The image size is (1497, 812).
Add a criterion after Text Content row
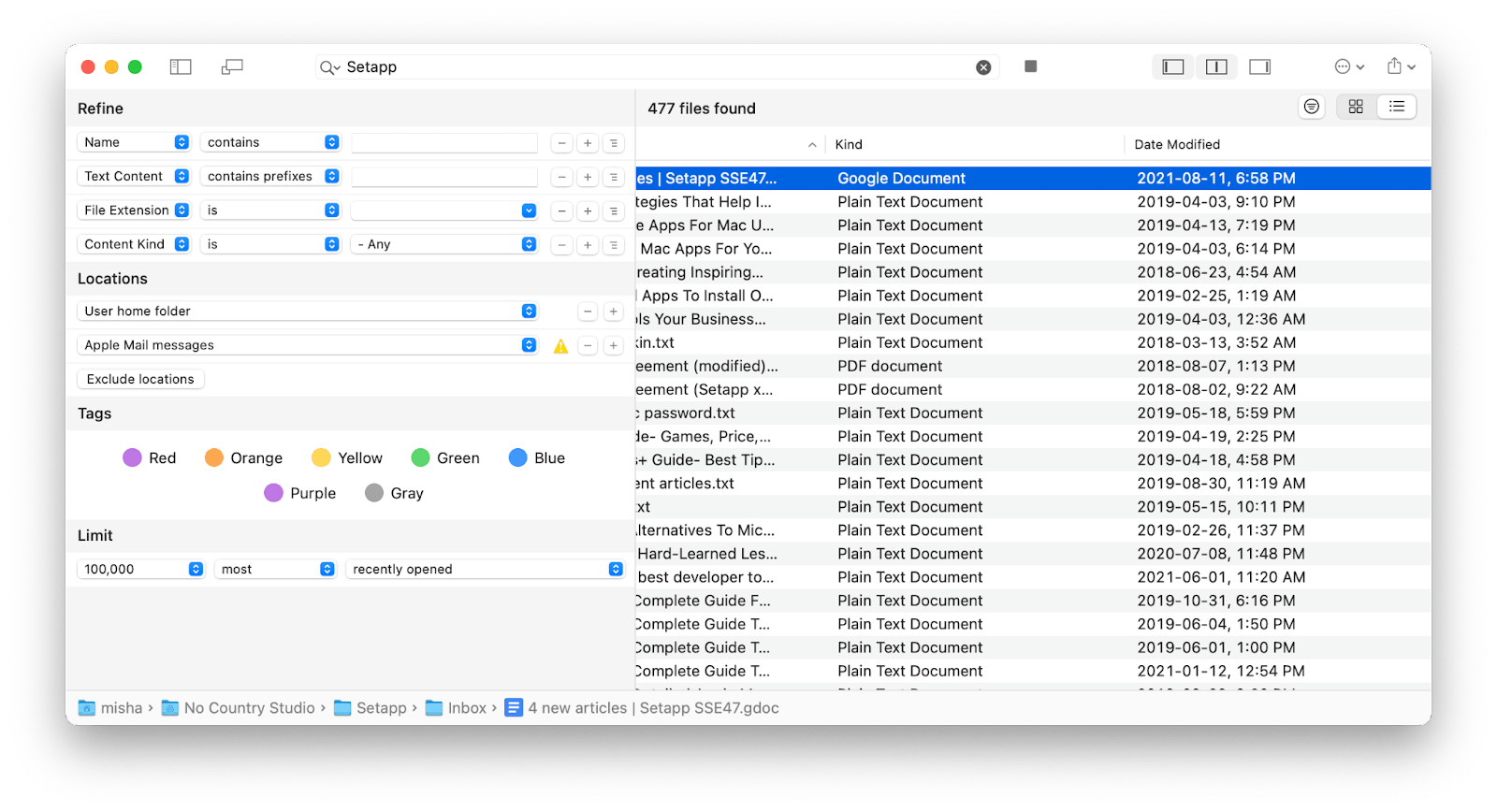point(588,177)
